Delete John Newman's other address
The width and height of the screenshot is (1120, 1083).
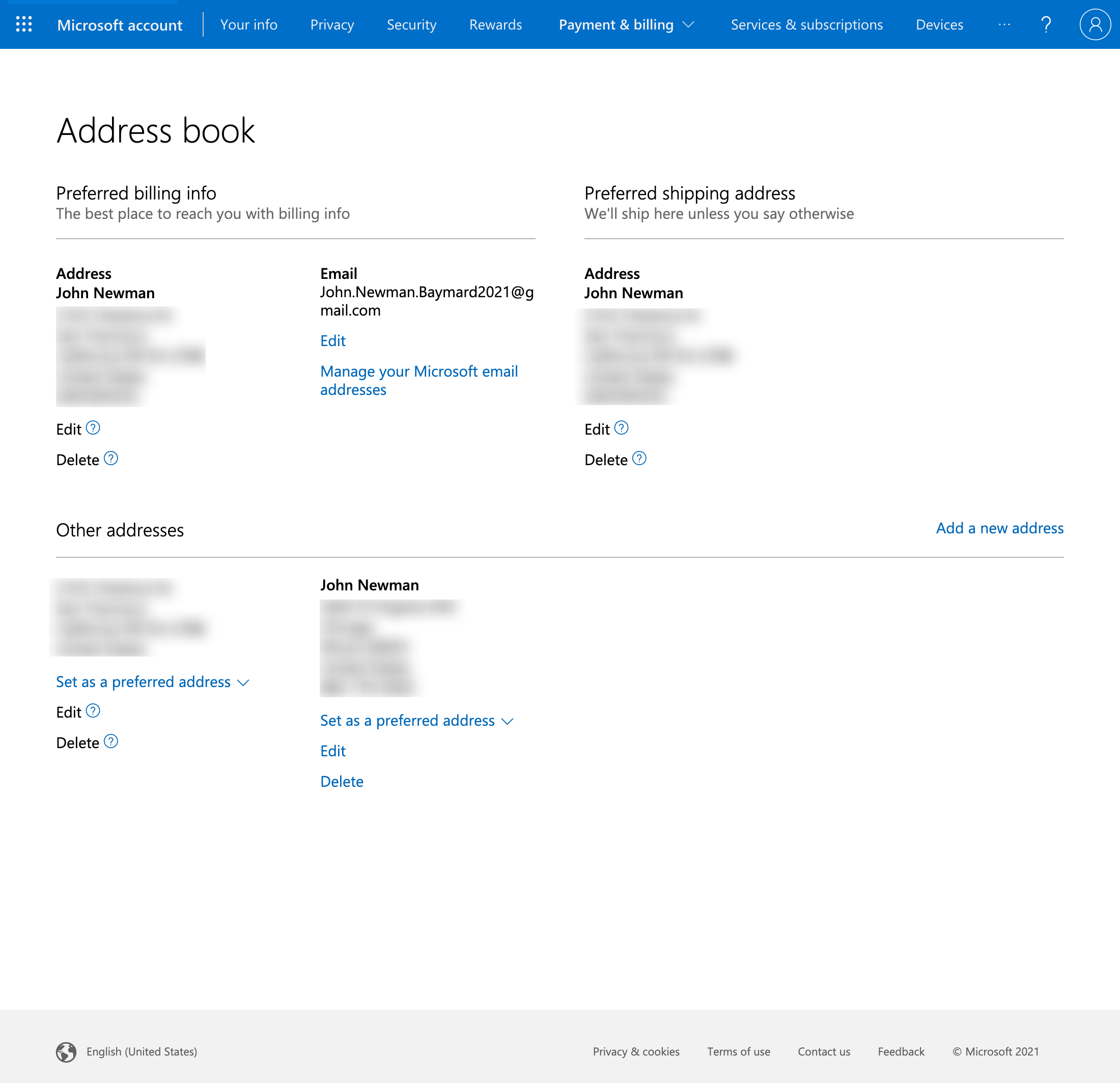tap(341, 781)
